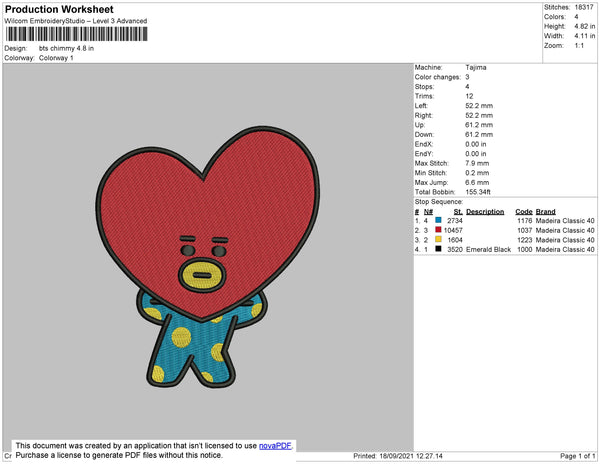Click the Left value '52.2 mm'
Screen dimensions: 600x464
[x=479, y=106]
